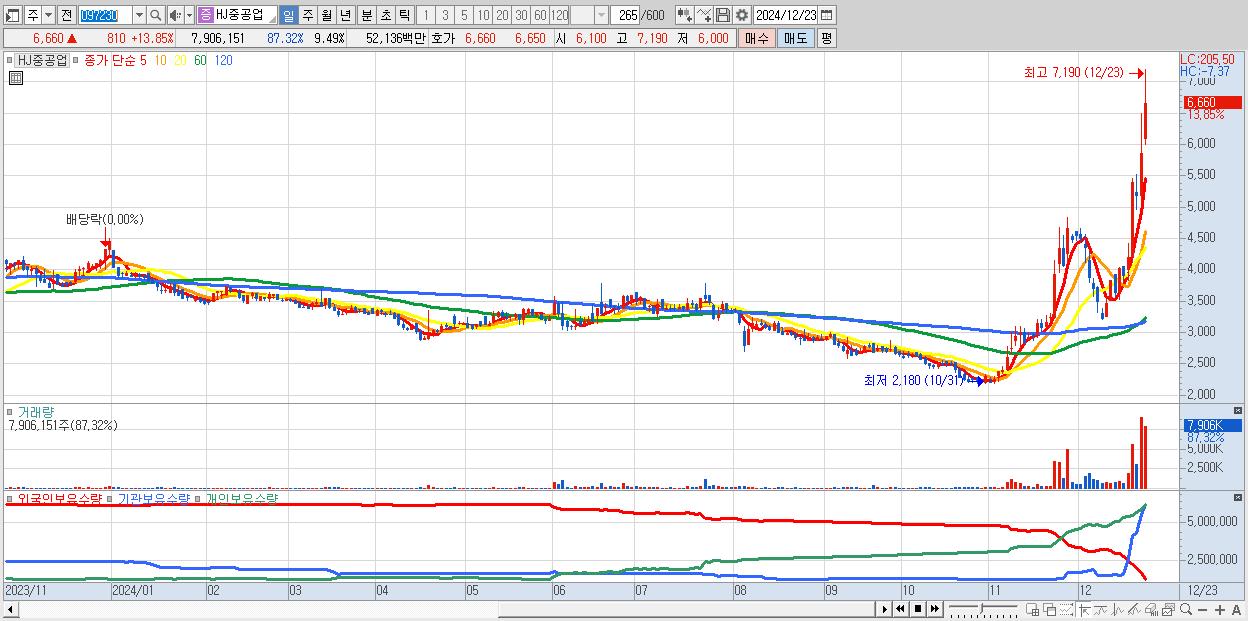The height and width of the screenshot is (621, 1248).
Task: Click the 매수 buy button
Action: 757,38
